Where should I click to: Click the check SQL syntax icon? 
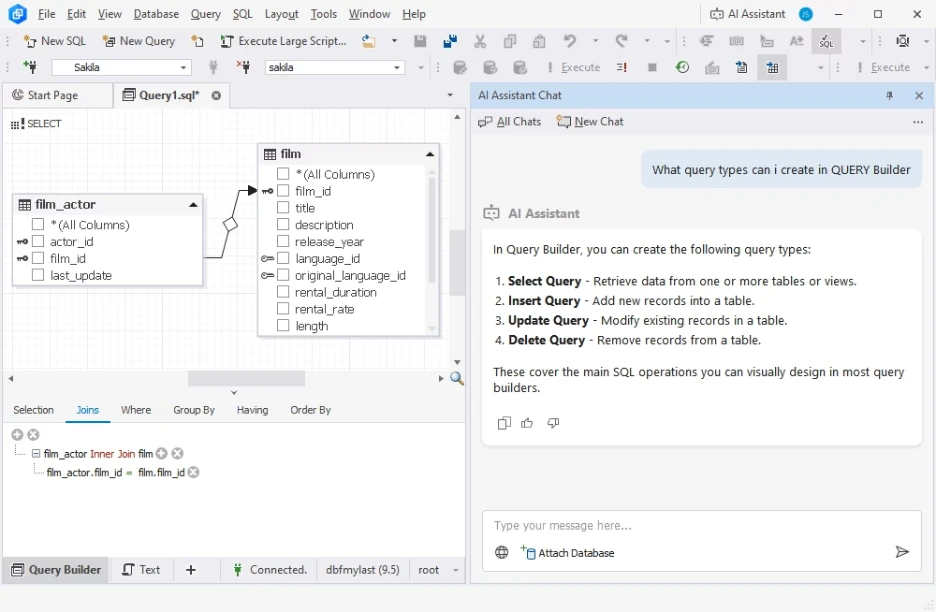click(x=826, y=41)
